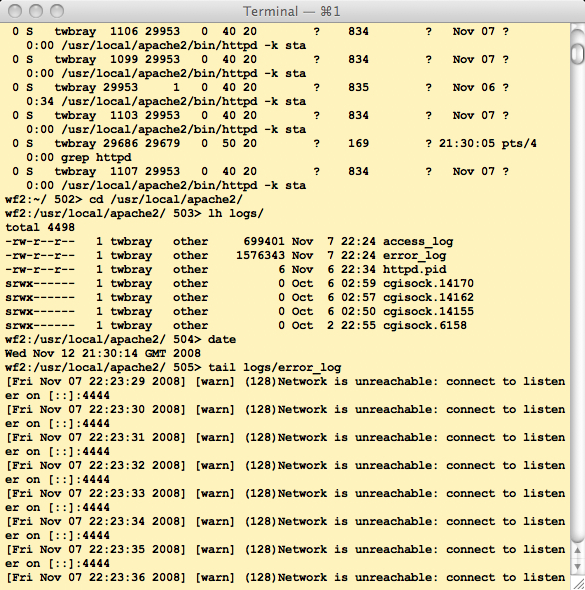Viewport: 585px width, 590px height.
Task: Click the '22:34' time on httpd.pid row
Action: [x=358, y=269]
